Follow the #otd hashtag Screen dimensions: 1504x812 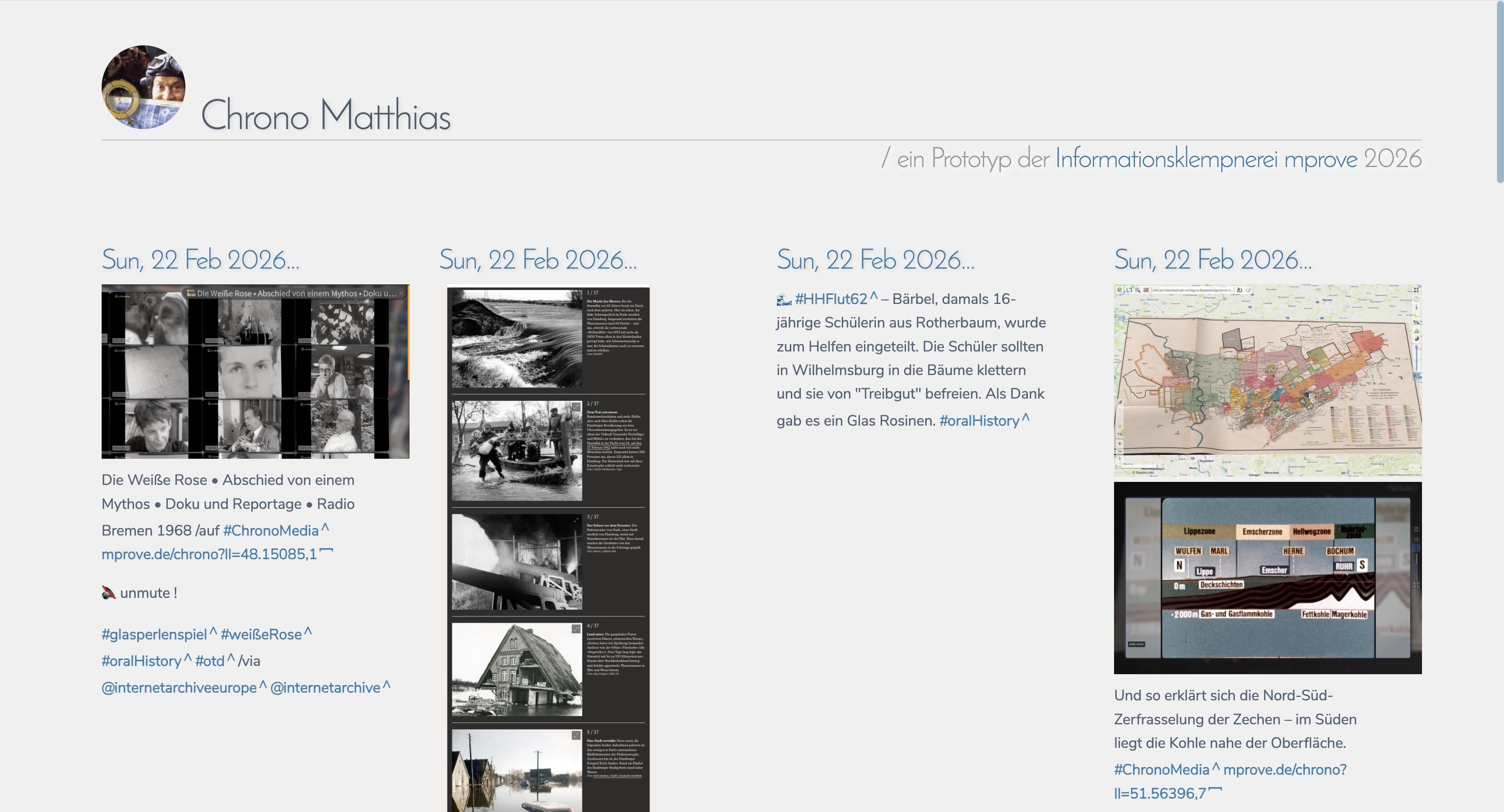click(x=215, y=661)
